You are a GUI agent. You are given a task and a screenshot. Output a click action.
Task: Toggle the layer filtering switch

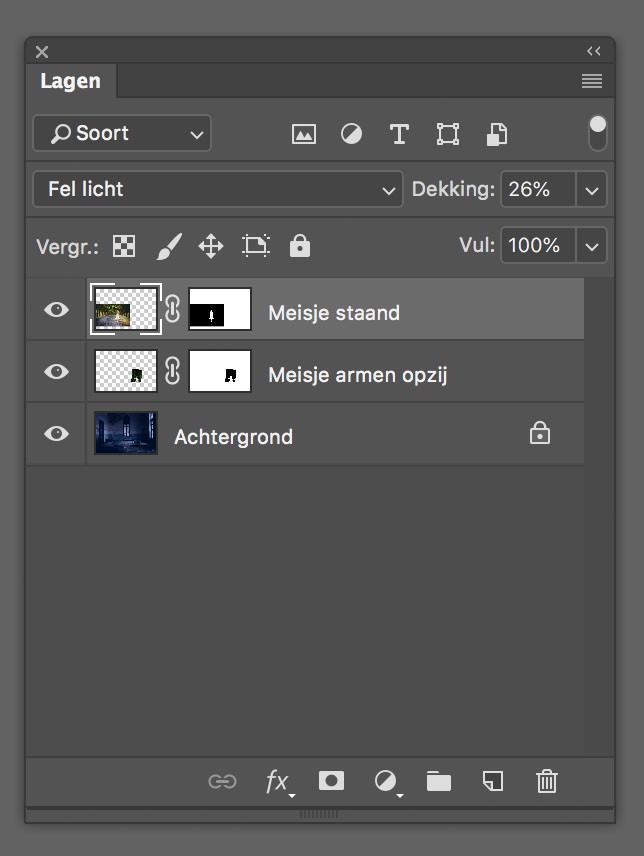coord(597,133)
